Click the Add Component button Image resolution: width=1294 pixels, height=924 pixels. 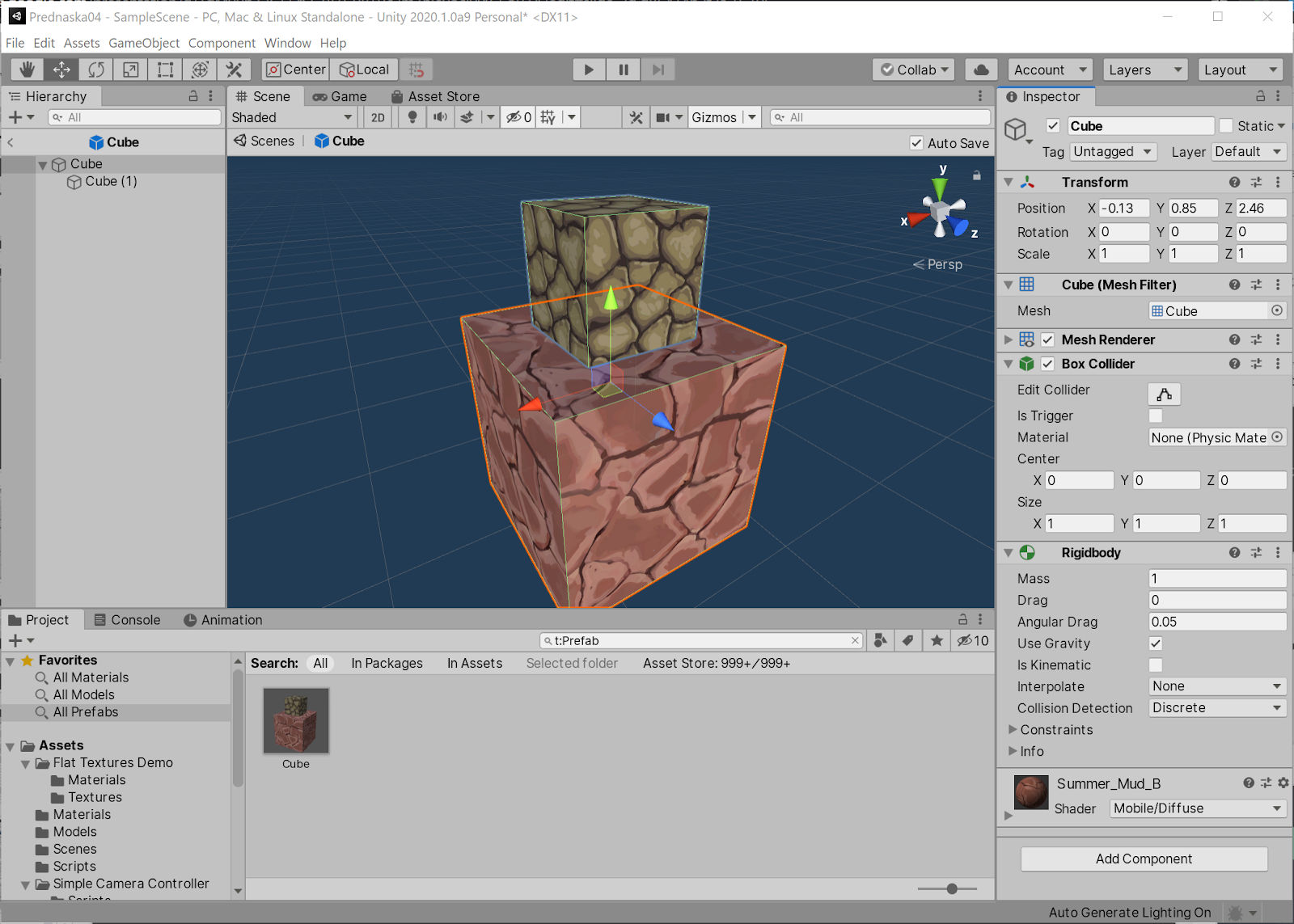[x=1144, y=859]
